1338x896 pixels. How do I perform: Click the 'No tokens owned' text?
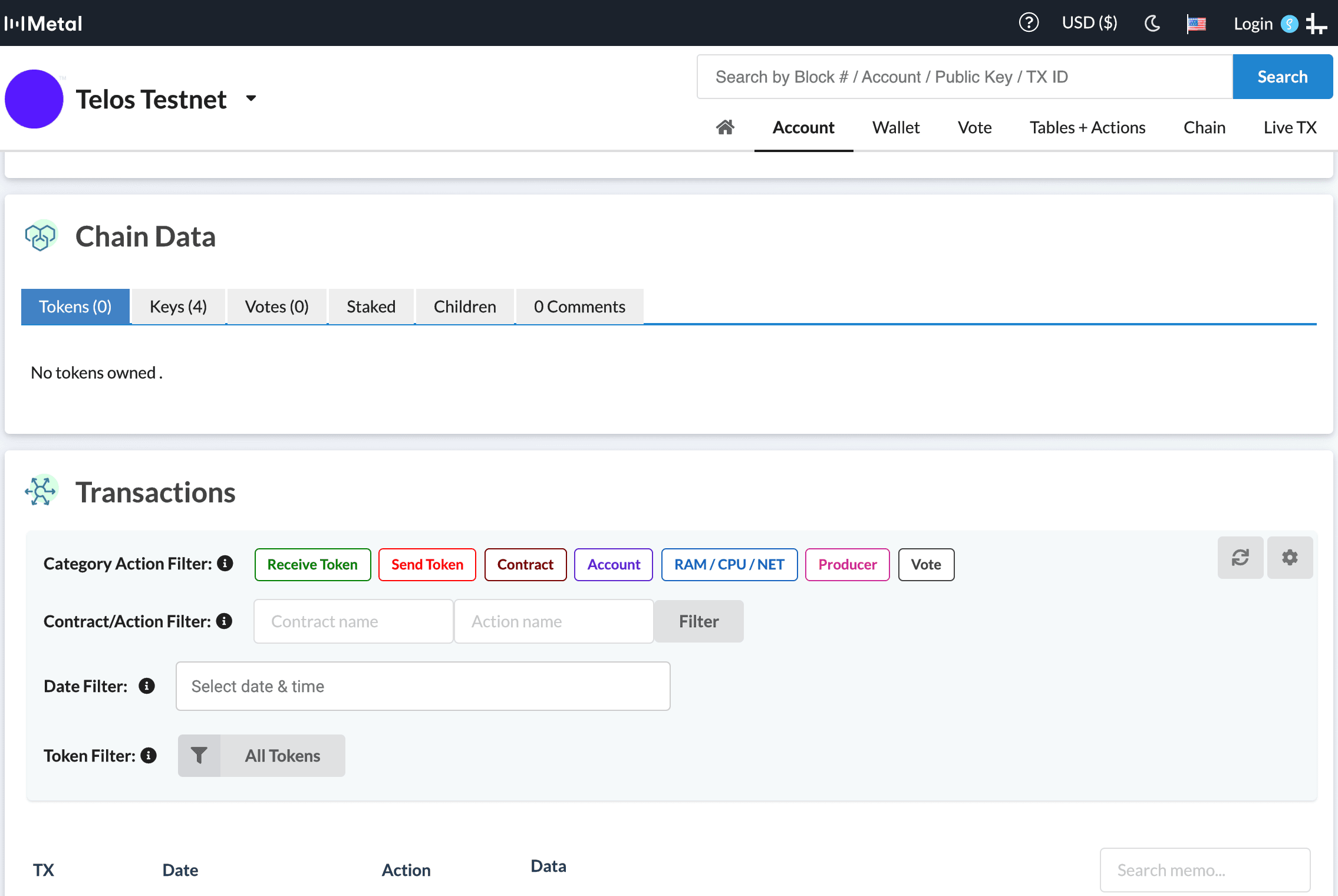coord(96,373)
